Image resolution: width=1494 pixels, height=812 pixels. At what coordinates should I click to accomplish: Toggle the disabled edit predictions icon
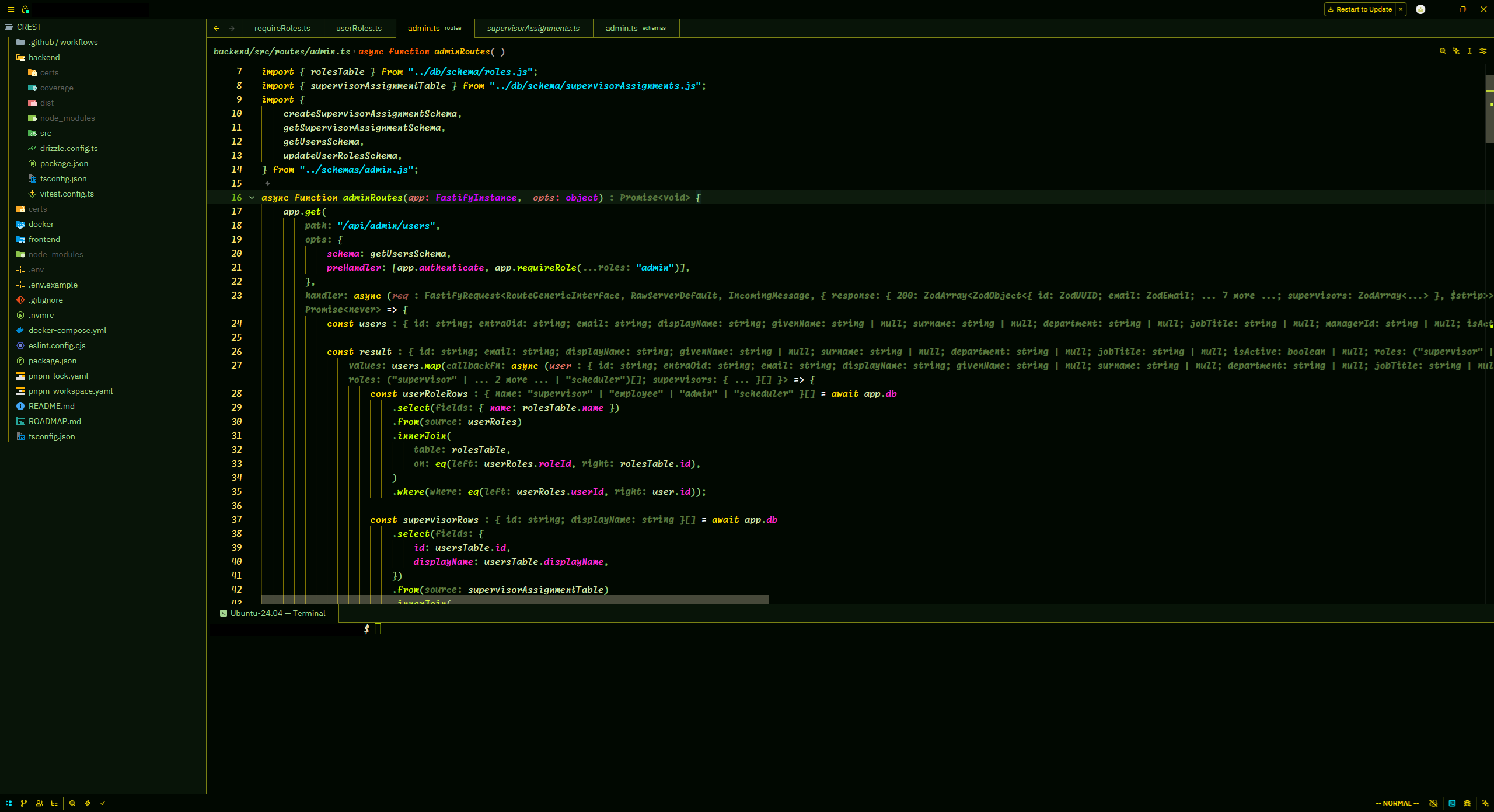tap(1433, 803)
